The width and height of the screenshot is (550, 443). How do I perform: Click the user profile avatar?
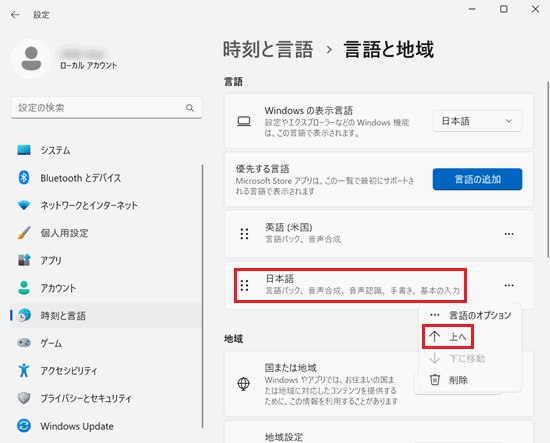coord(31,59)
